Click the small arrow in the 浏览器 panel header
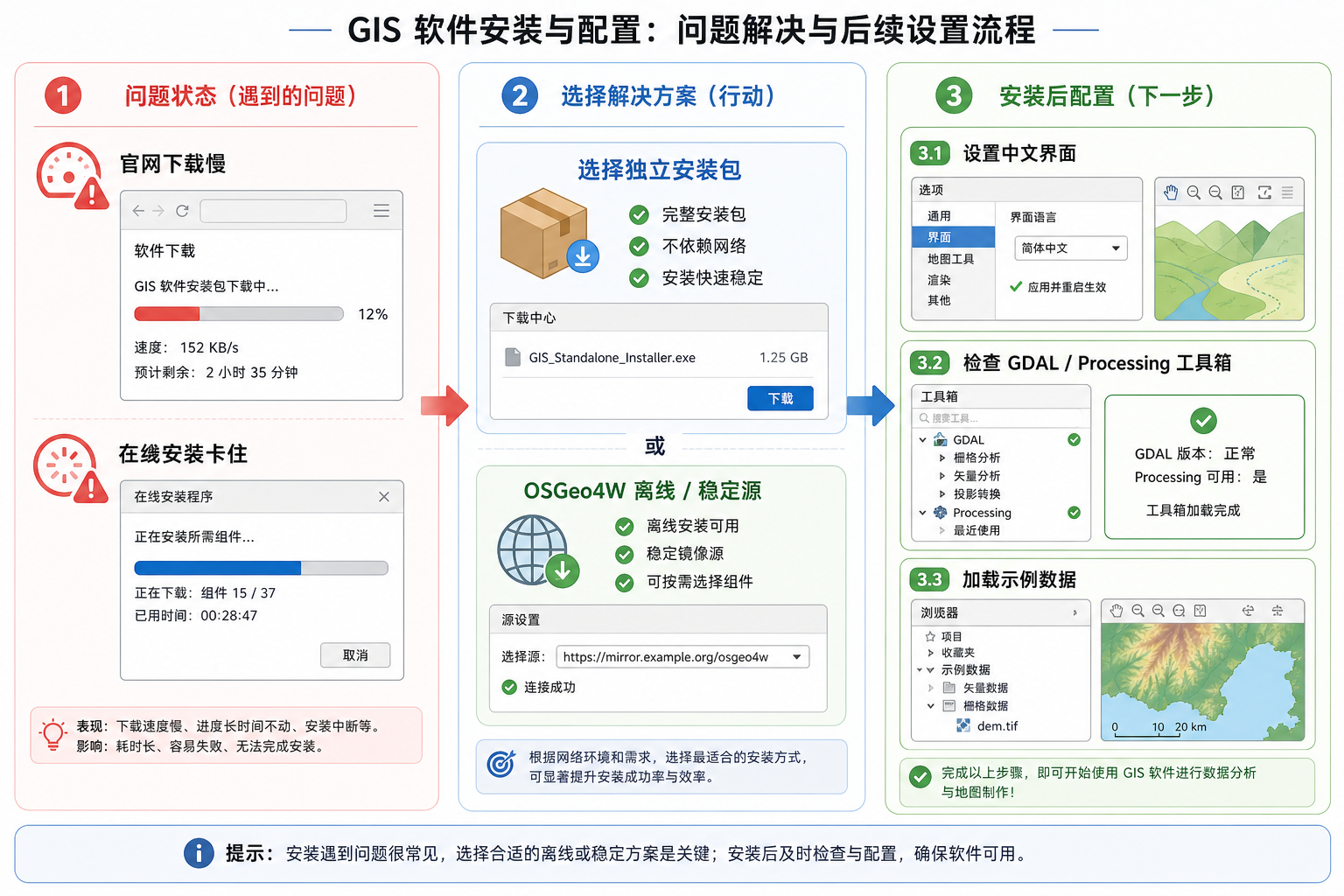Screen dimensions: 1344x896 click(1075, 613)
